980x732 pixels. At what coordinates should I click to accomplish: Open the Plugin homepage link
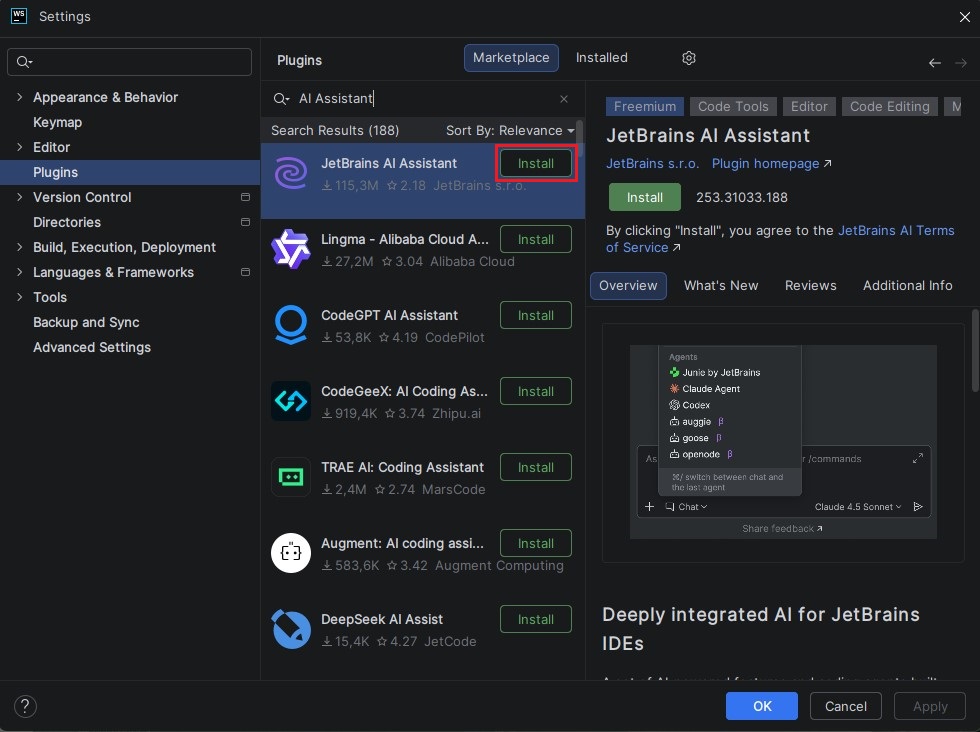coord(764,163)
